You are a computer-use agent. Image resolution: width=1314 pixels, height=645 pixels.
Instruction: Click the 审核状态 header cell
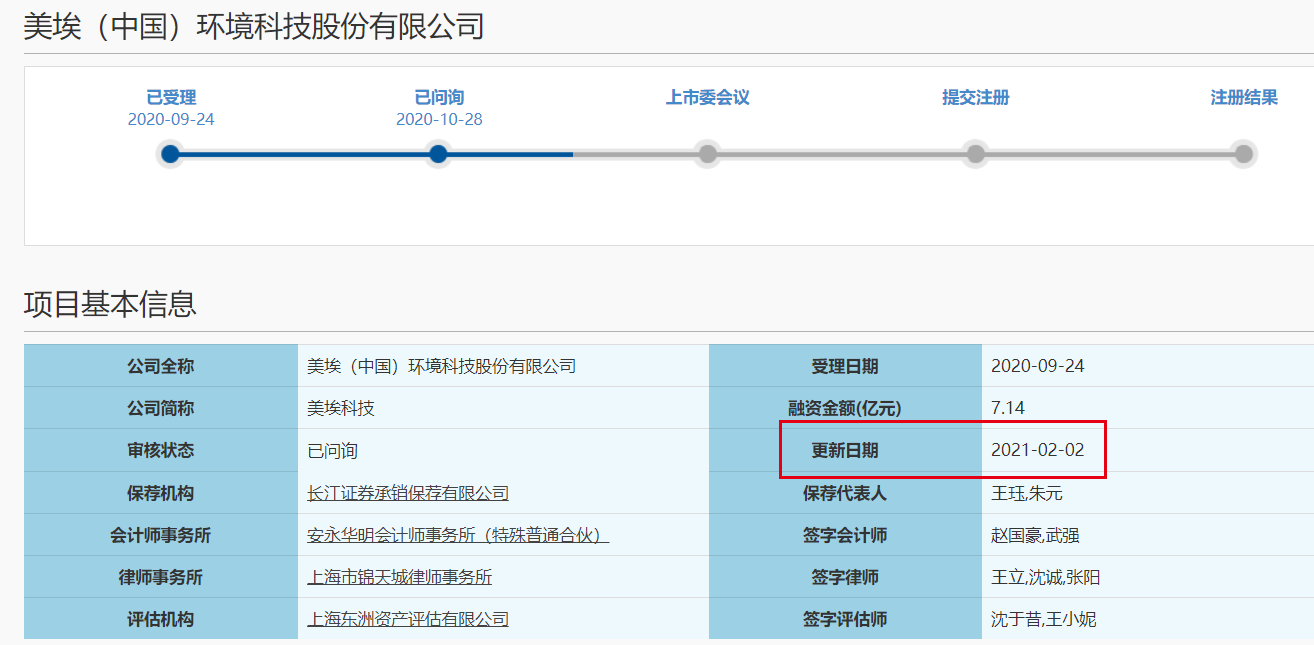pyautogui.click(x=161, y=450)
